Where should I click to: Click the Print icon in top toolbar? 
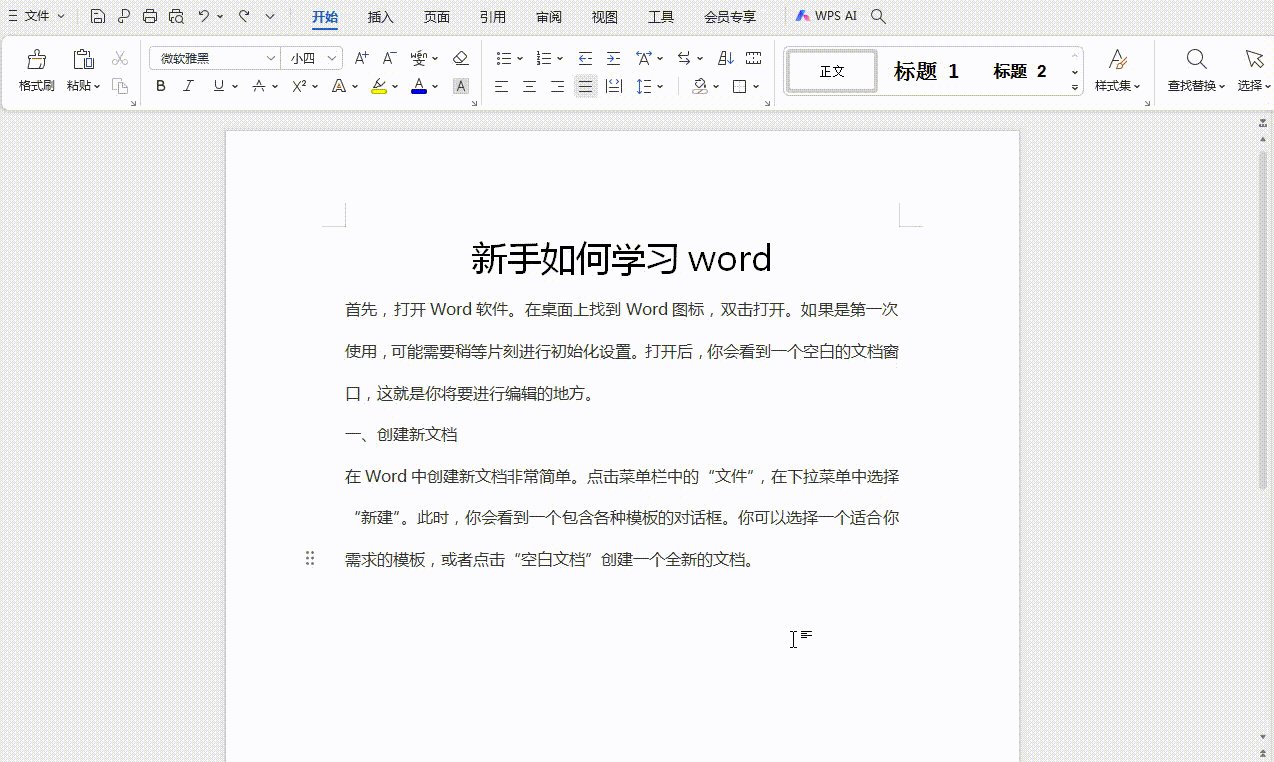[150, 16]
